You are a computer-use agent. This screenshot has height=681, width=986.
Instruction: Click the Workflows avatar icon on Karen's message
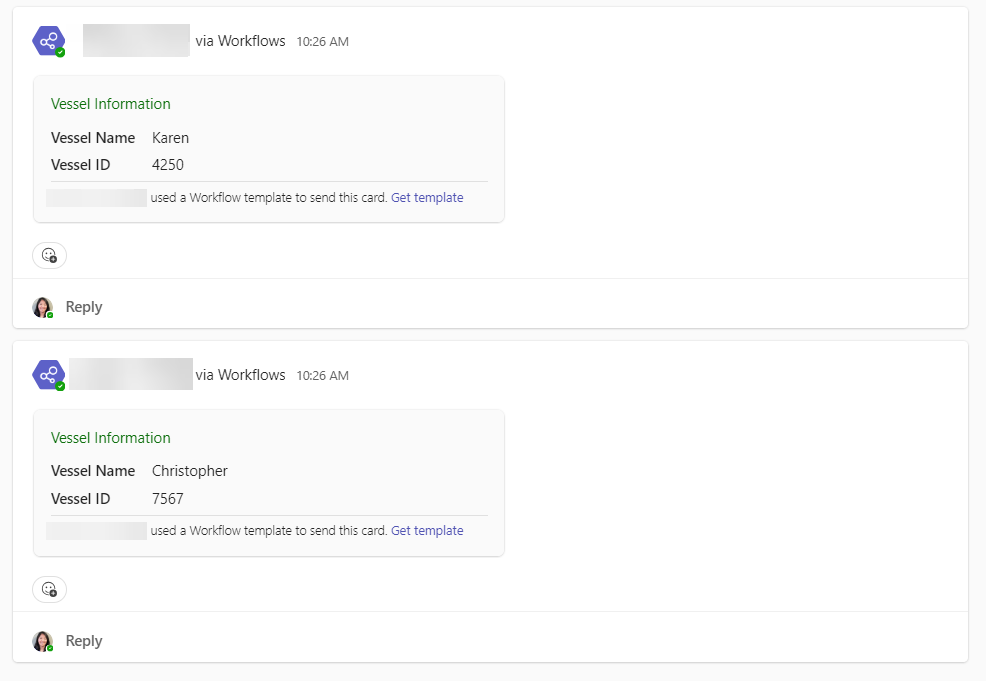[x=48, y=41]
